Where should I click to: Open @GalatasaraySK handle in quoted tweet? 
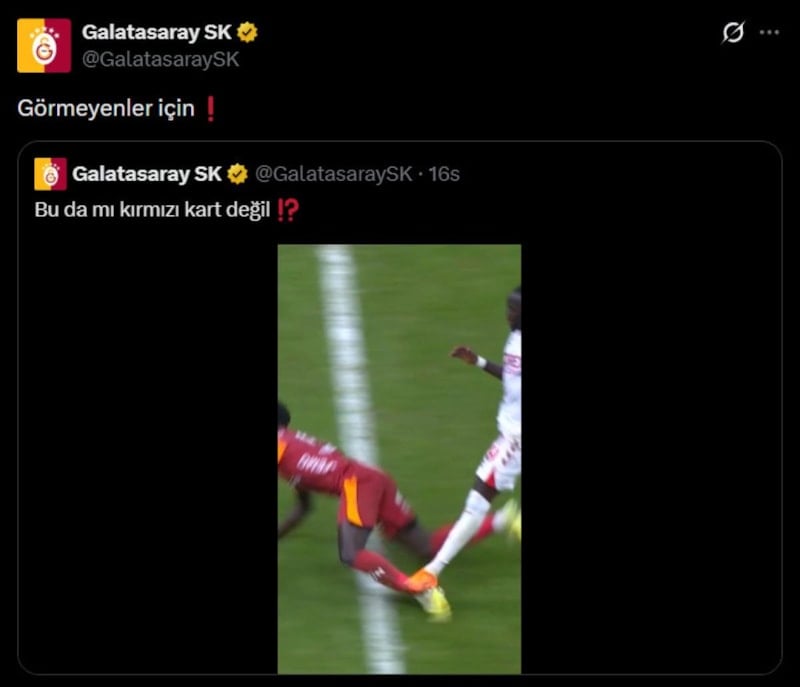click(334, 174)
